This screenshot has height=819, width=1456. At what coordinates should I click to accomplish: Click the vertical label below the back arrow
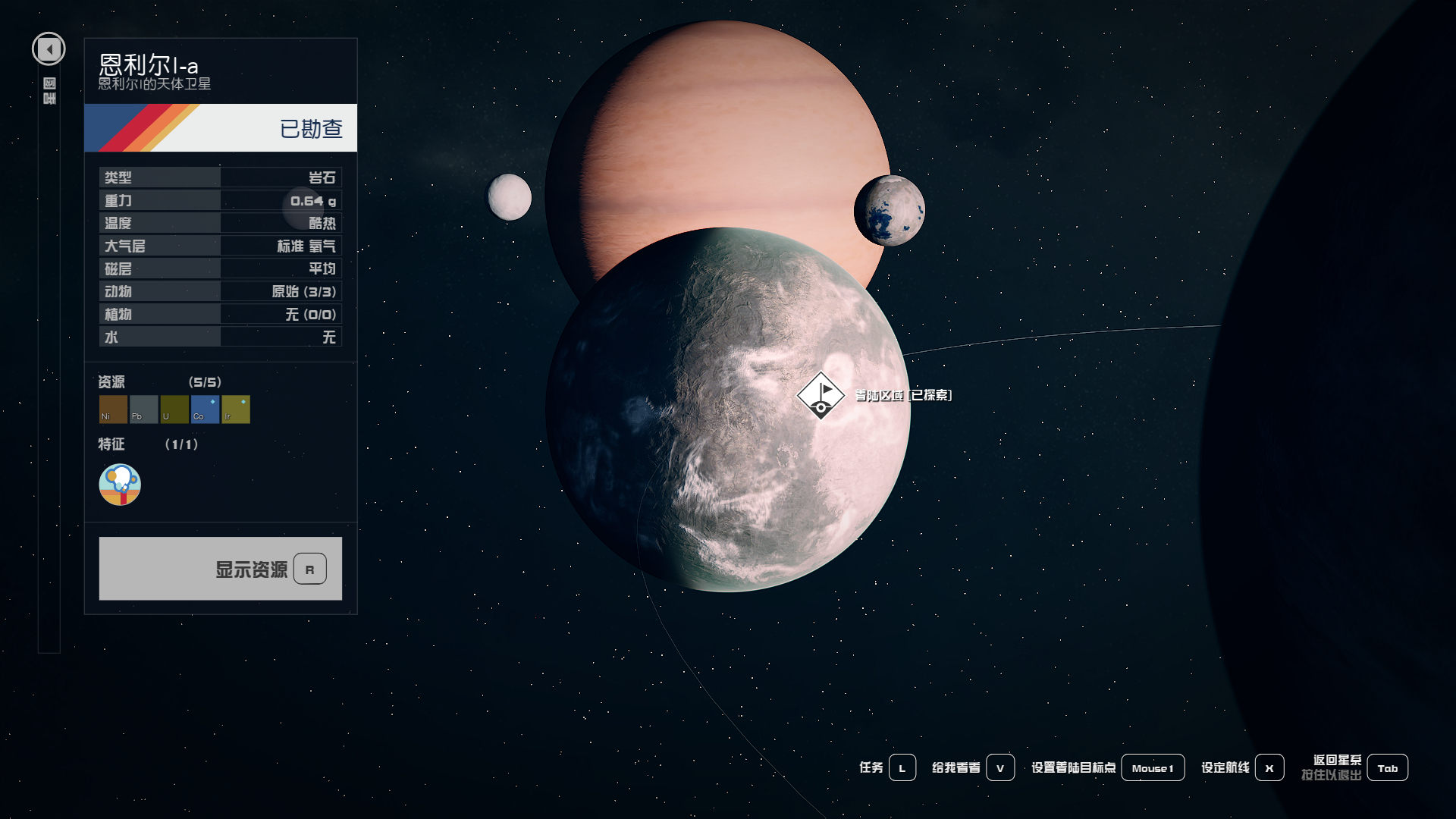[x=49, y=90]
